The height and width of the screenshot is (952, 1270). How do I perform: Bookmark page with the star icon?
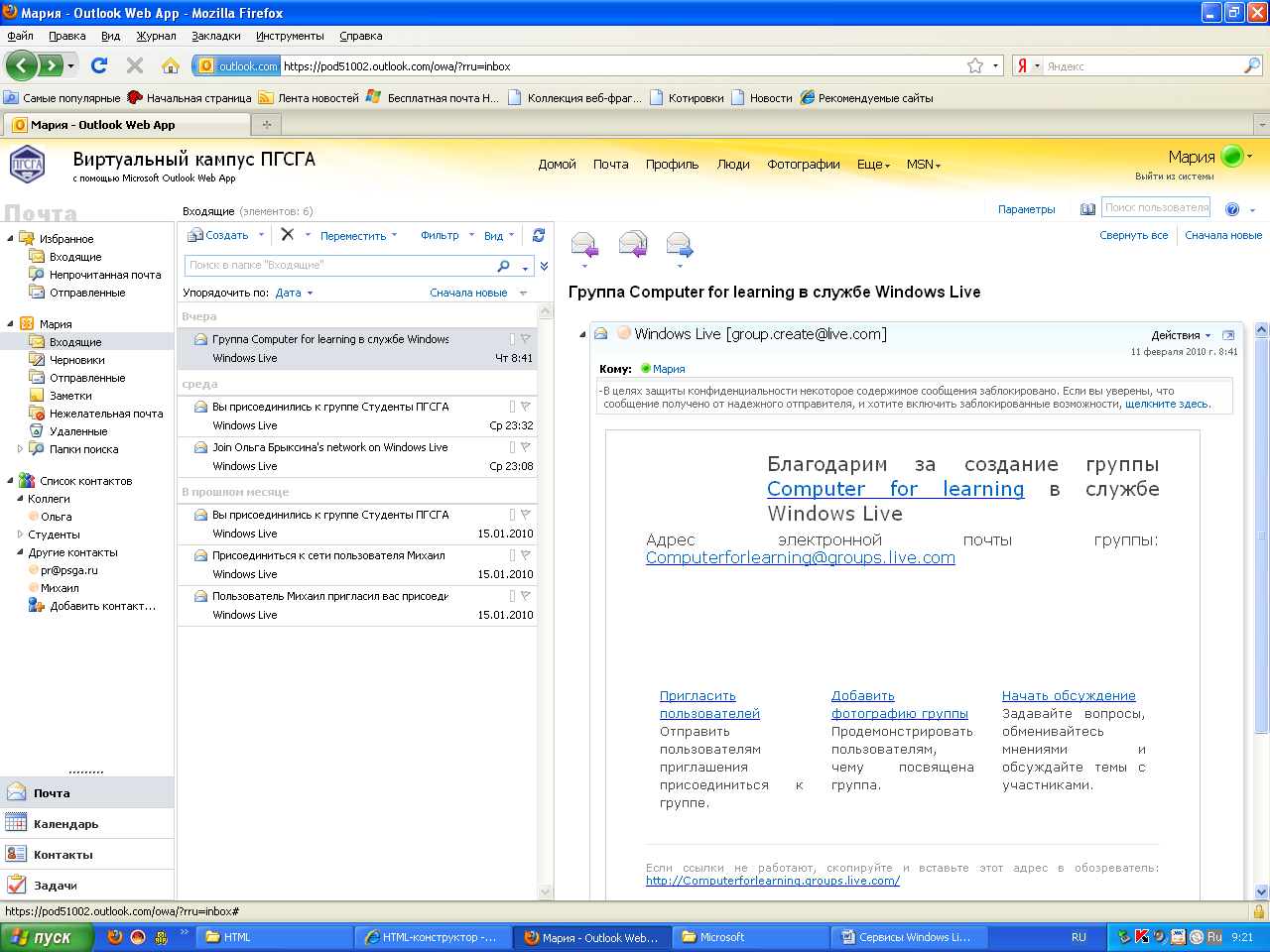pos(975,65)
